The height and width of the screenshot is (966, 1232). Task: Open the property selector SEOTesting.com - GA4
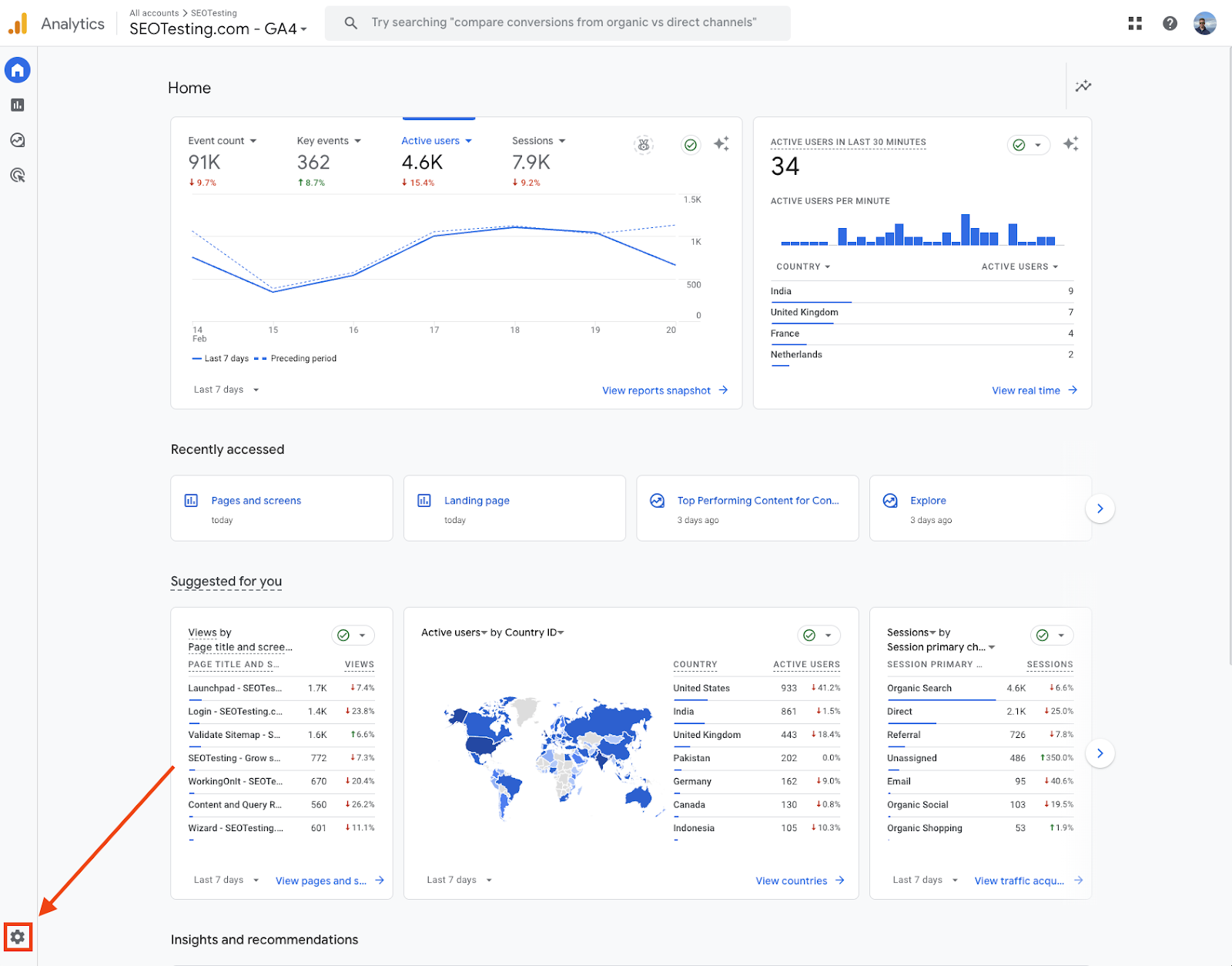(218, 29)
